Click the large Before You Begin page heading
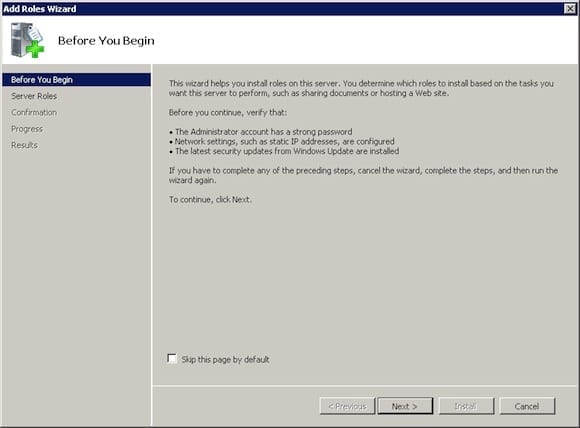580x428 pixels. 106,40
